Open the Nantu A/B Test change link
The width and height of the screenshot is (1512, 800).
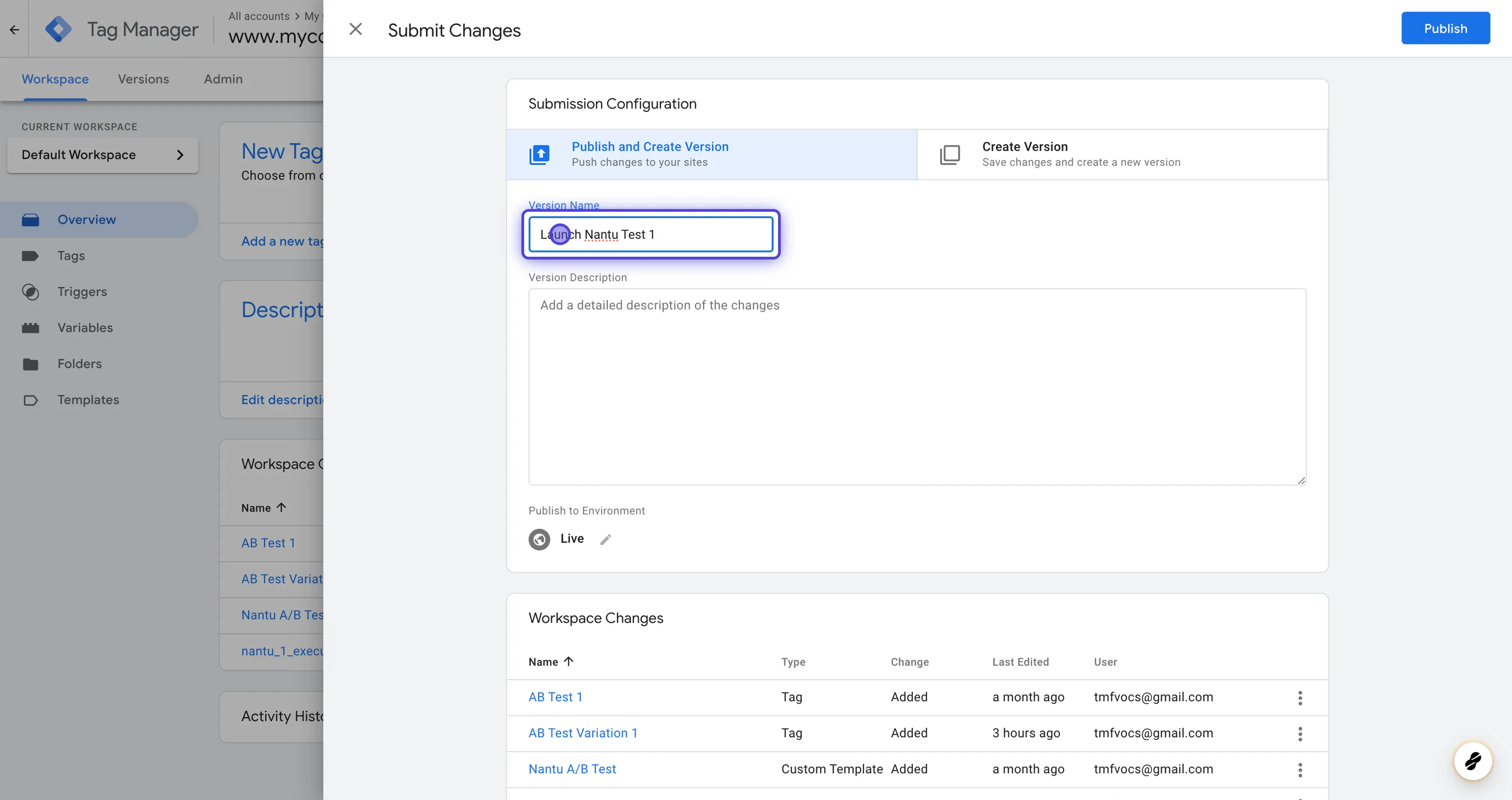pyautogui.click(x=572, y=769)
